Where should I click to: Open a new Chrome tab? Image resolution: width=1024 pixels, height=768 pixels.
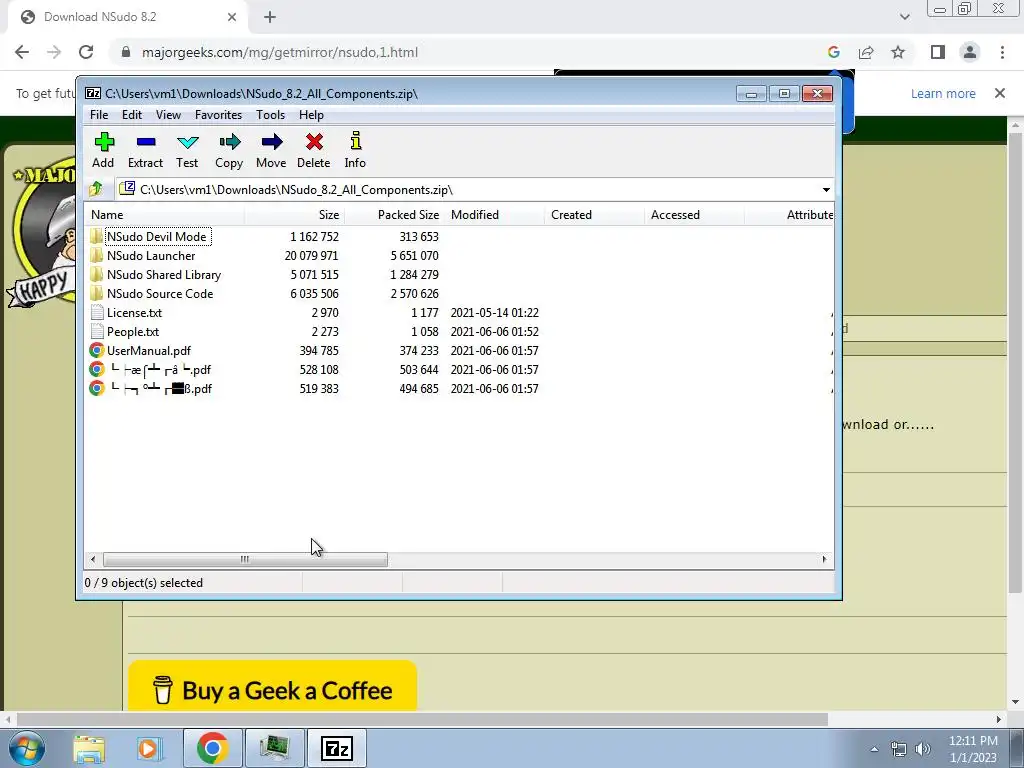tap(270, 17)
